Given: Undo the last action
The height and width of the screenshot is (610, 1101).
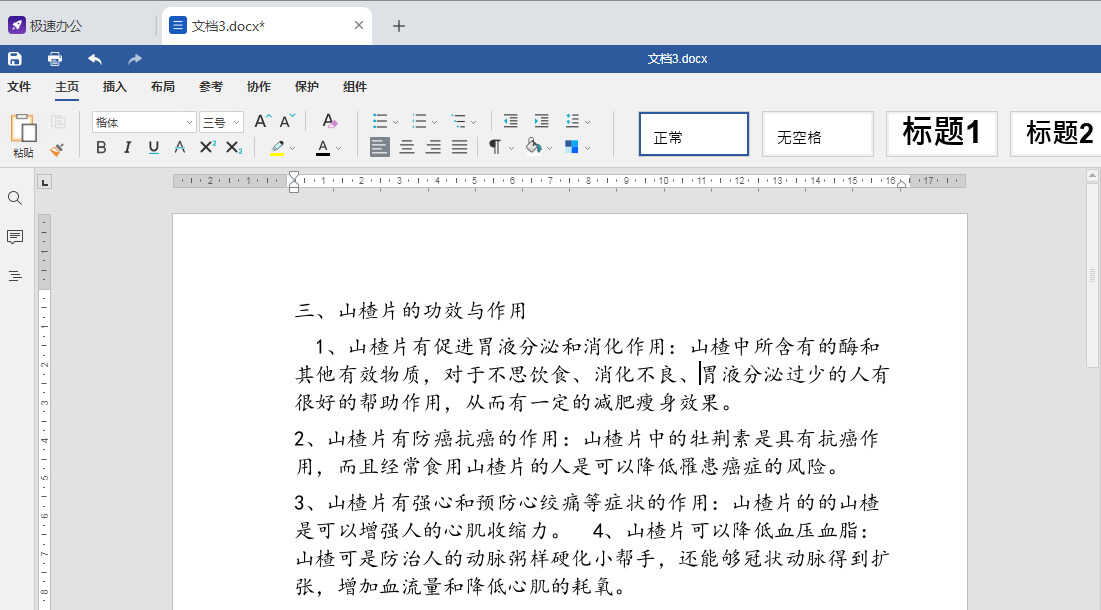Looking at the screenshot, I should [x=95, y=59].
